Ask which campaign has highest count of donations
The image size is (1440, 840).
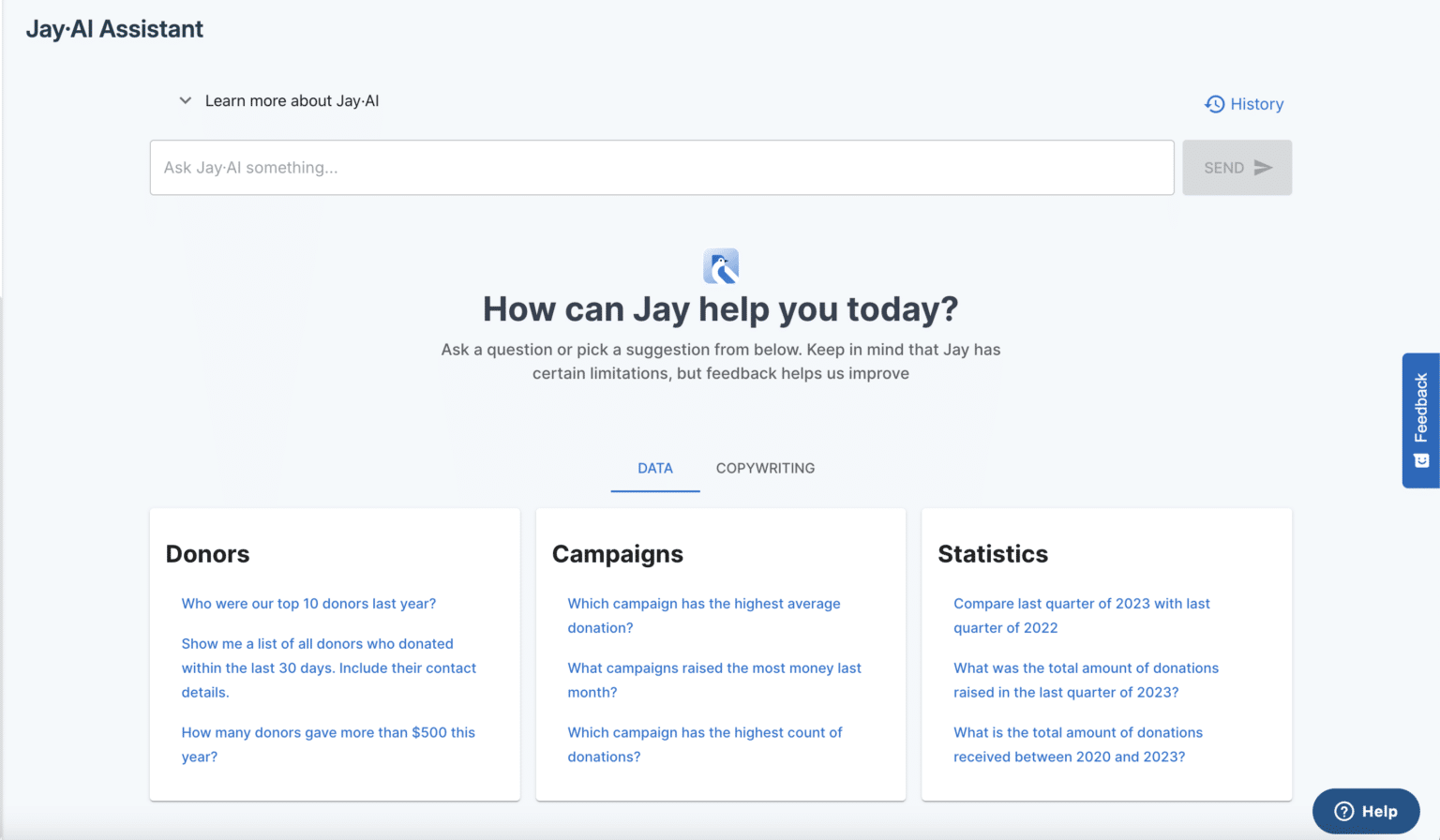pyautogui.click(x=705, y=744)
